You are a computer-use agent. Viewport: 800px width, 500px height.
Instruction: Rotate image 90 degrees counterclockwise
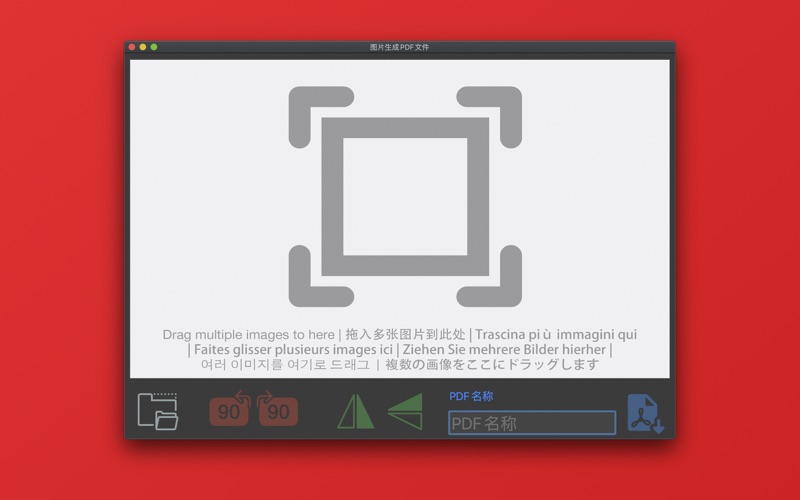230,409
